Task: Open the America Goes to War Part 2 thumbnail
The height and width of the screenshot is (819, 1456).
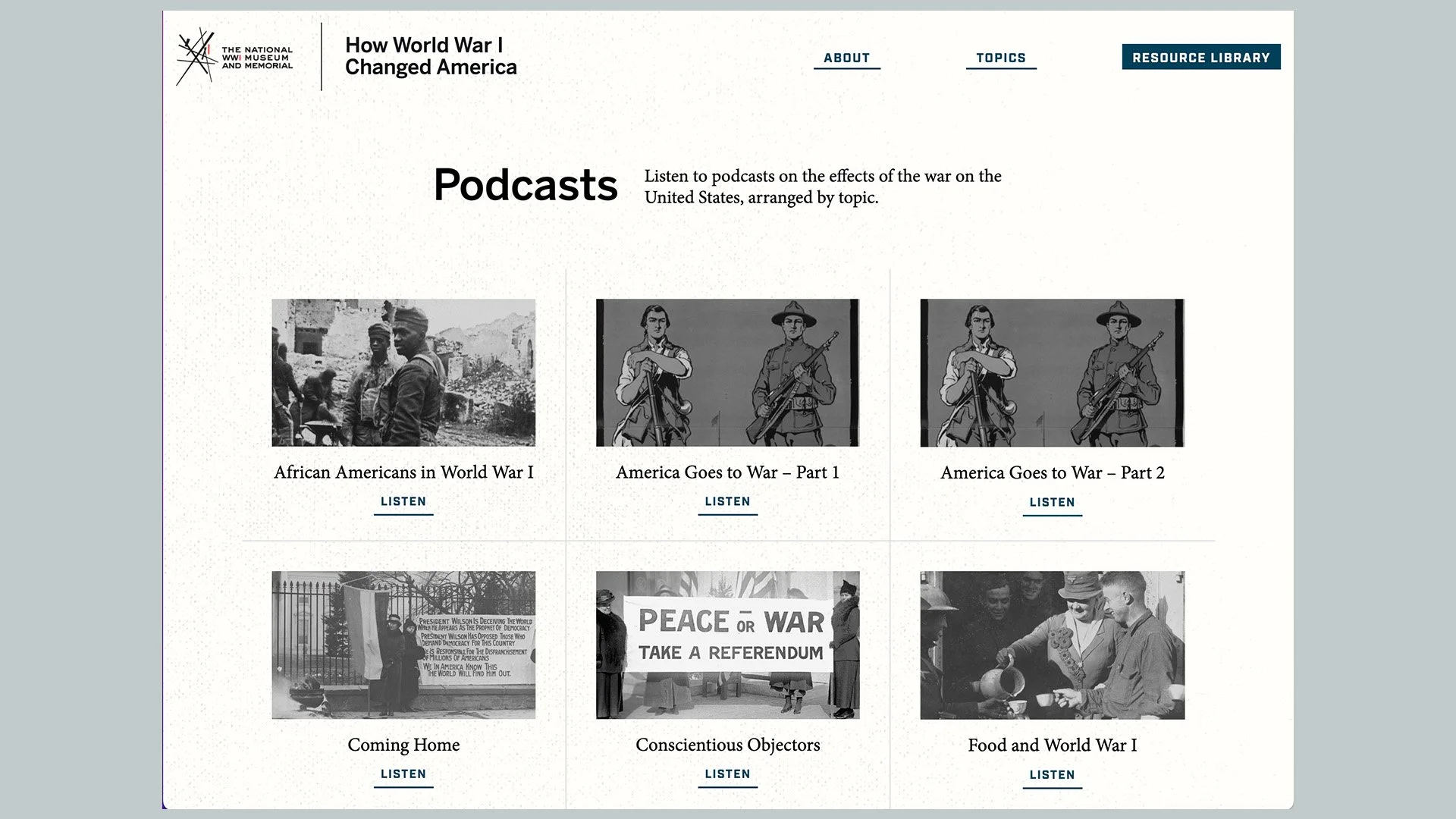Action: point(1052,372)
